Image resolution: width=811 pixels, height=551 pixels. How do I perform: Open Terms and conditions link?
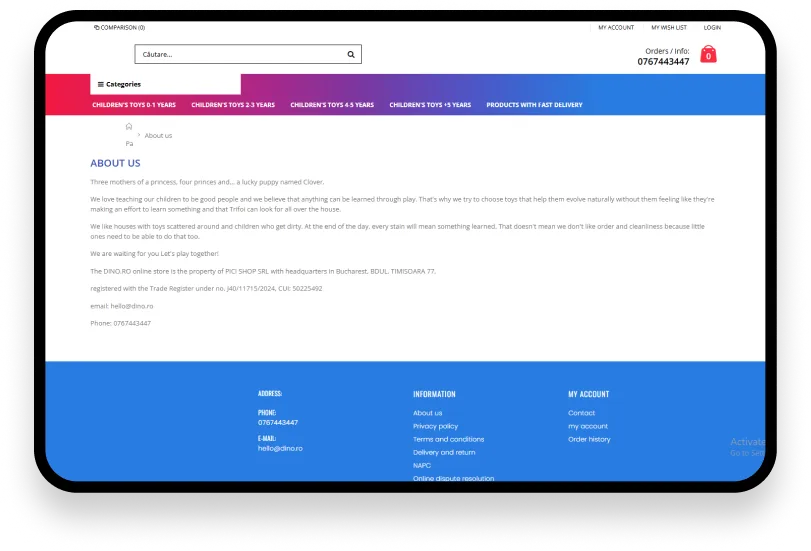448,439
